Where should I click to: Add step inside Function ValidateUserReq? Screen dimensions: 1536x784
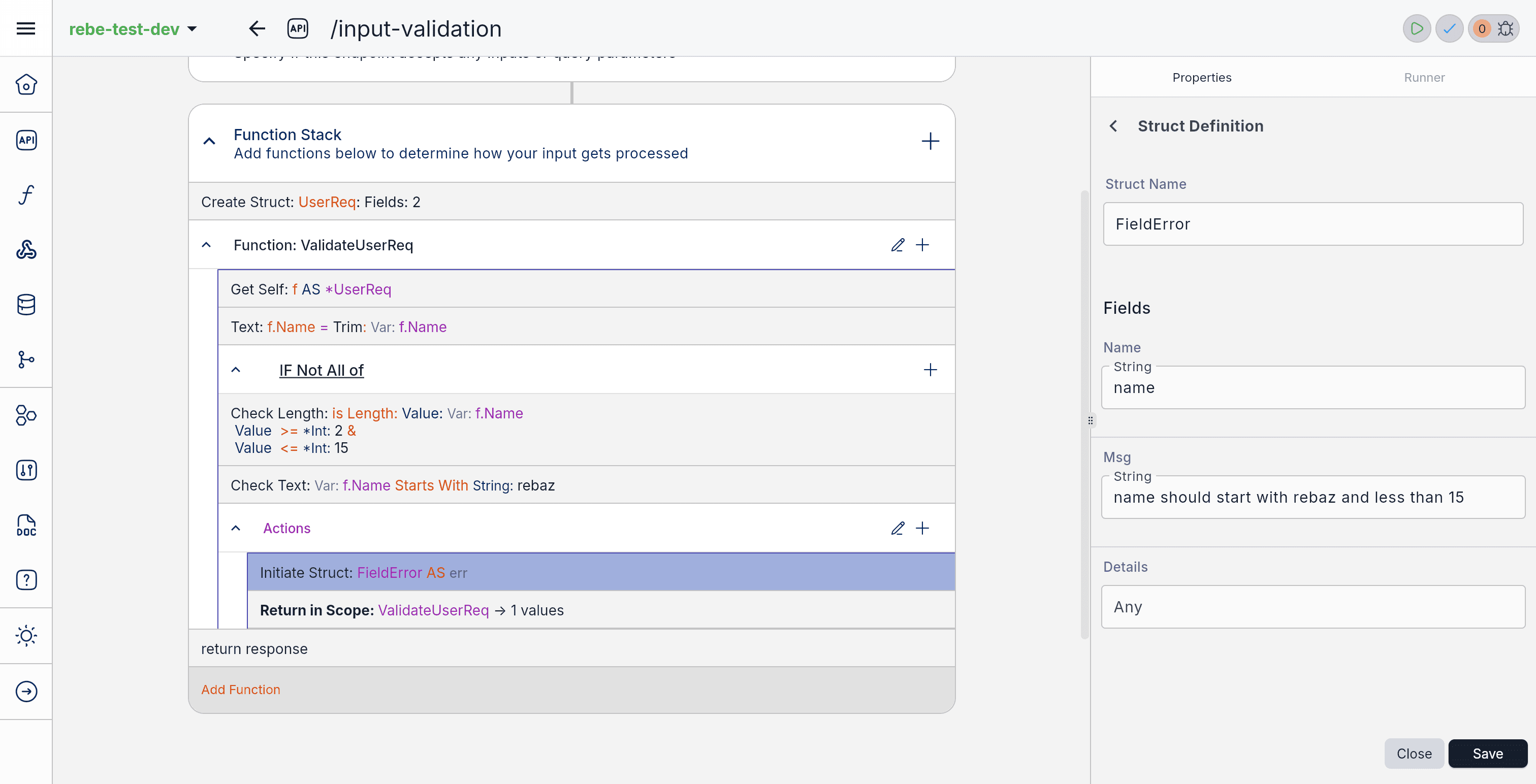922,244
